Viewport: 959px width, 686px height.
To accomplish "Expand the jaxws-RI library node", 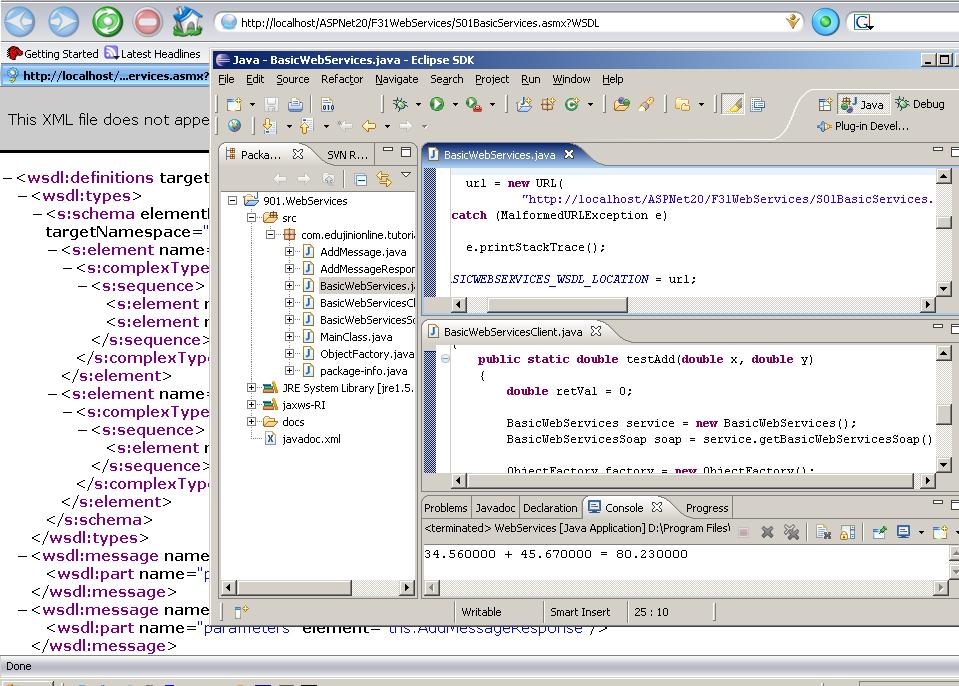I will (x=251, y=405).
